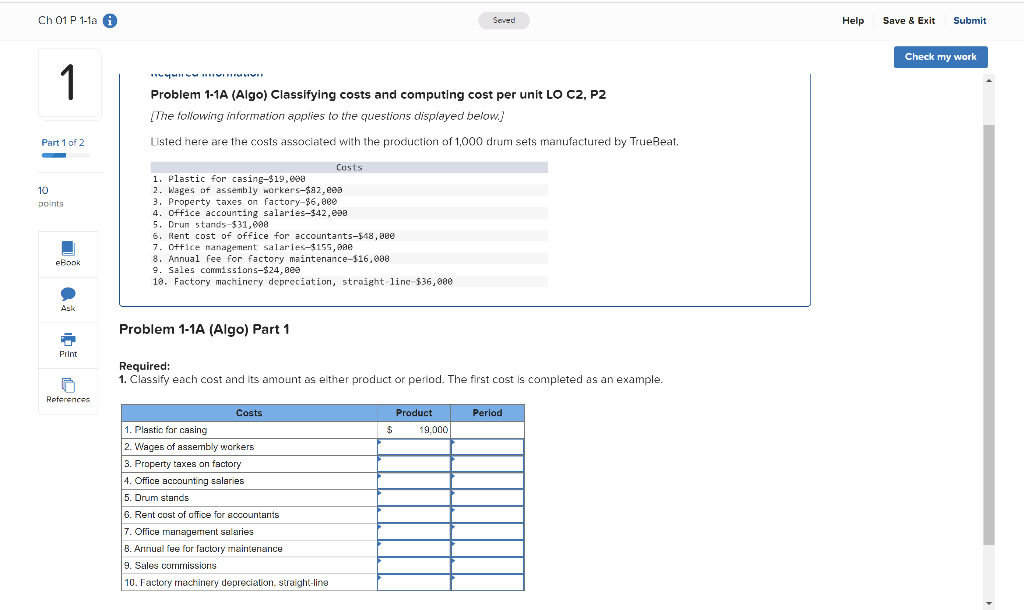Click cost line 'Plastic for casing—$19,000'
Screen dimensions: 1024x610
point(229,179)
